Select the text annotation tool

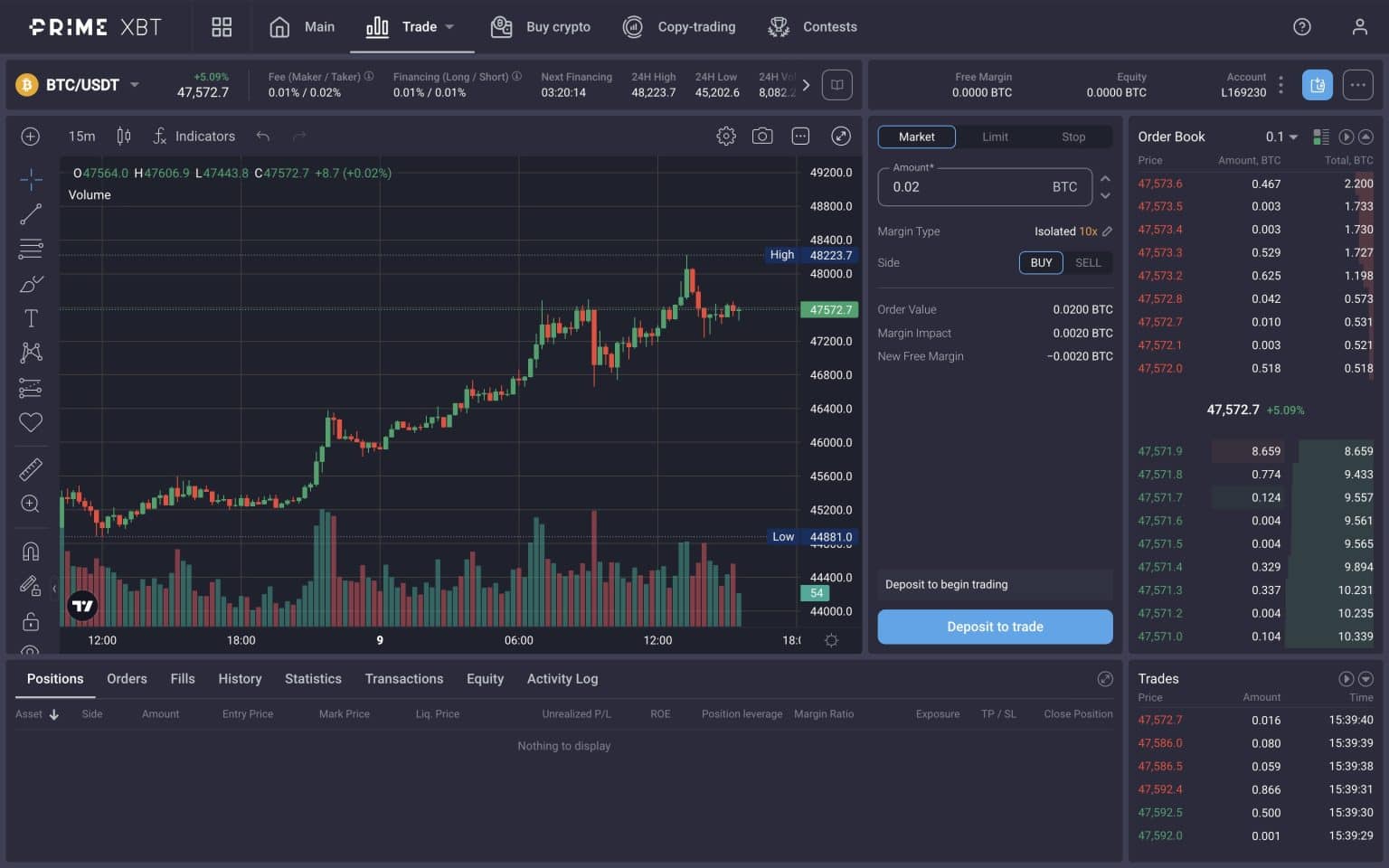coord(30,317)
